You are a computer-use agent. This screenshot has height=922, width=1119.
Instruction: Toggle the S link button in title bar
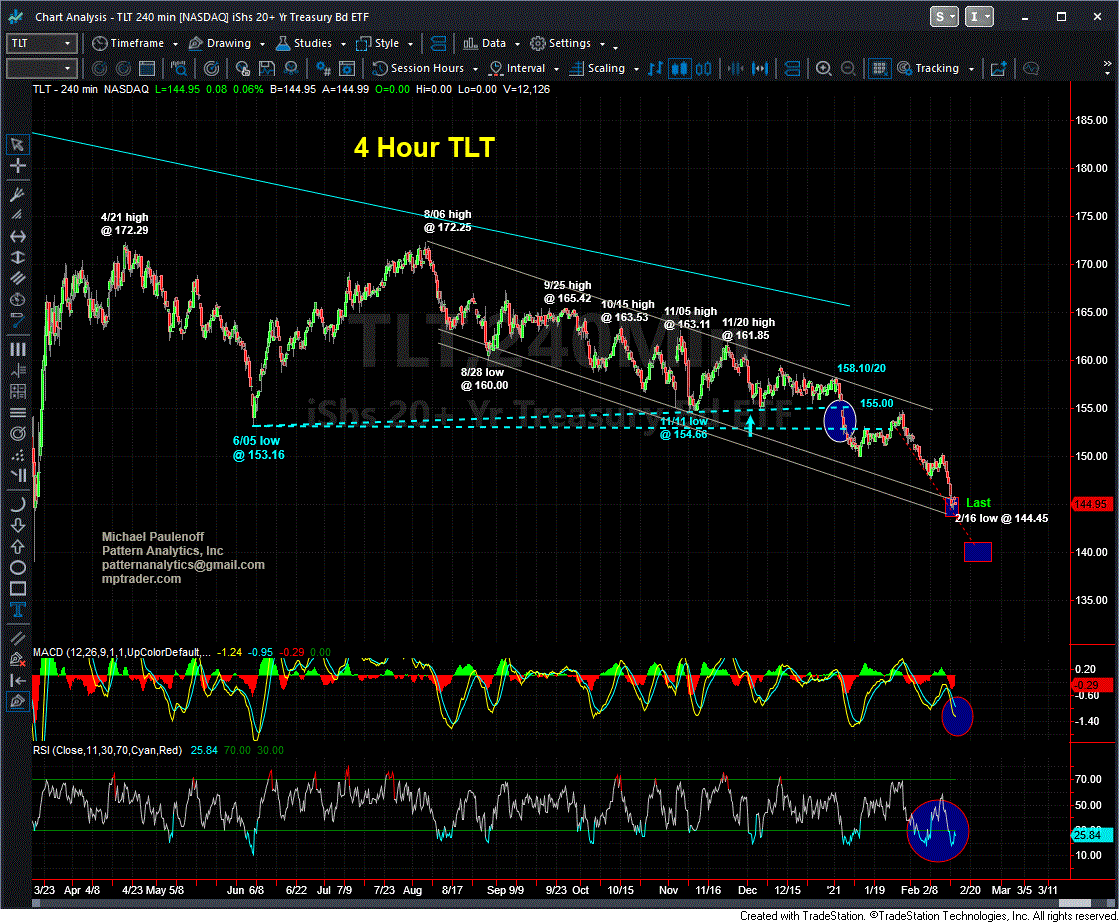(x=943, y=16)
